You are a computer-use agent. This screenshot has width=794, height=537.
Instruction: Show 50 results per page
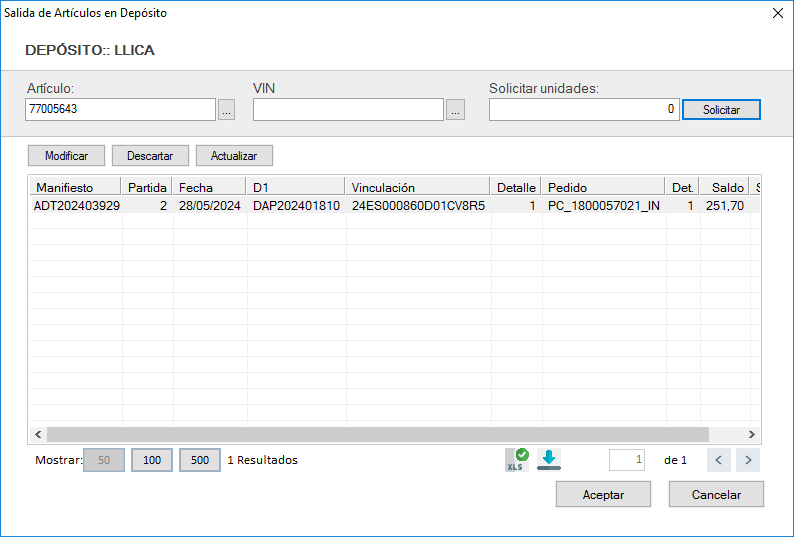click(x=104, y=460)
